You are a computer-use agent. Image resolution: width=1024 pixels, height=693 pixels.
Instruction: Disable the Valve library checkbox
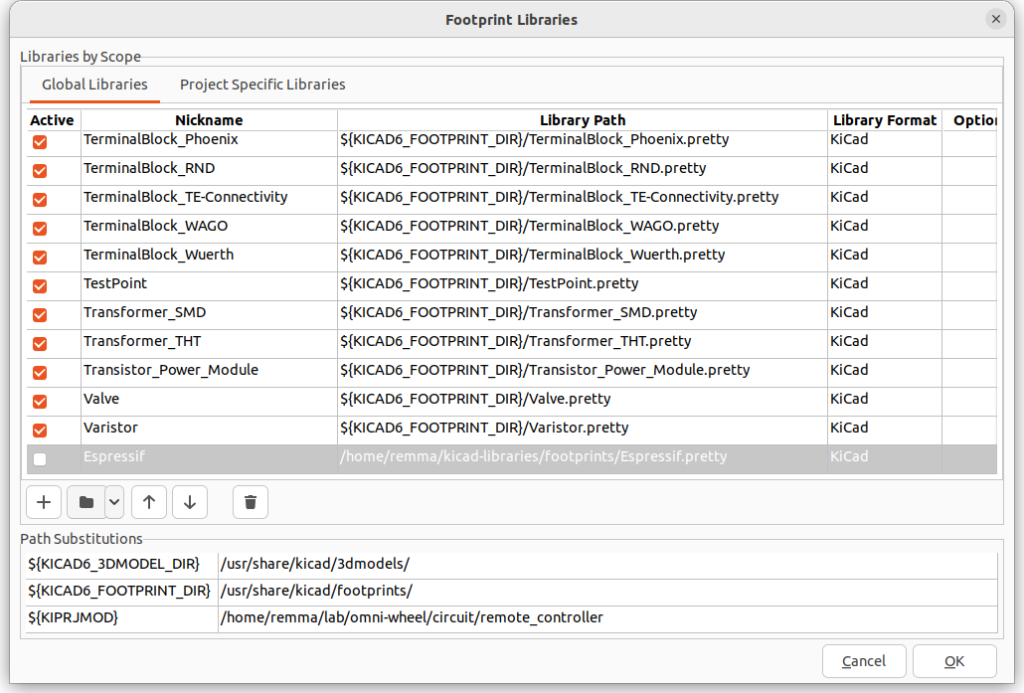click(40, 401)
